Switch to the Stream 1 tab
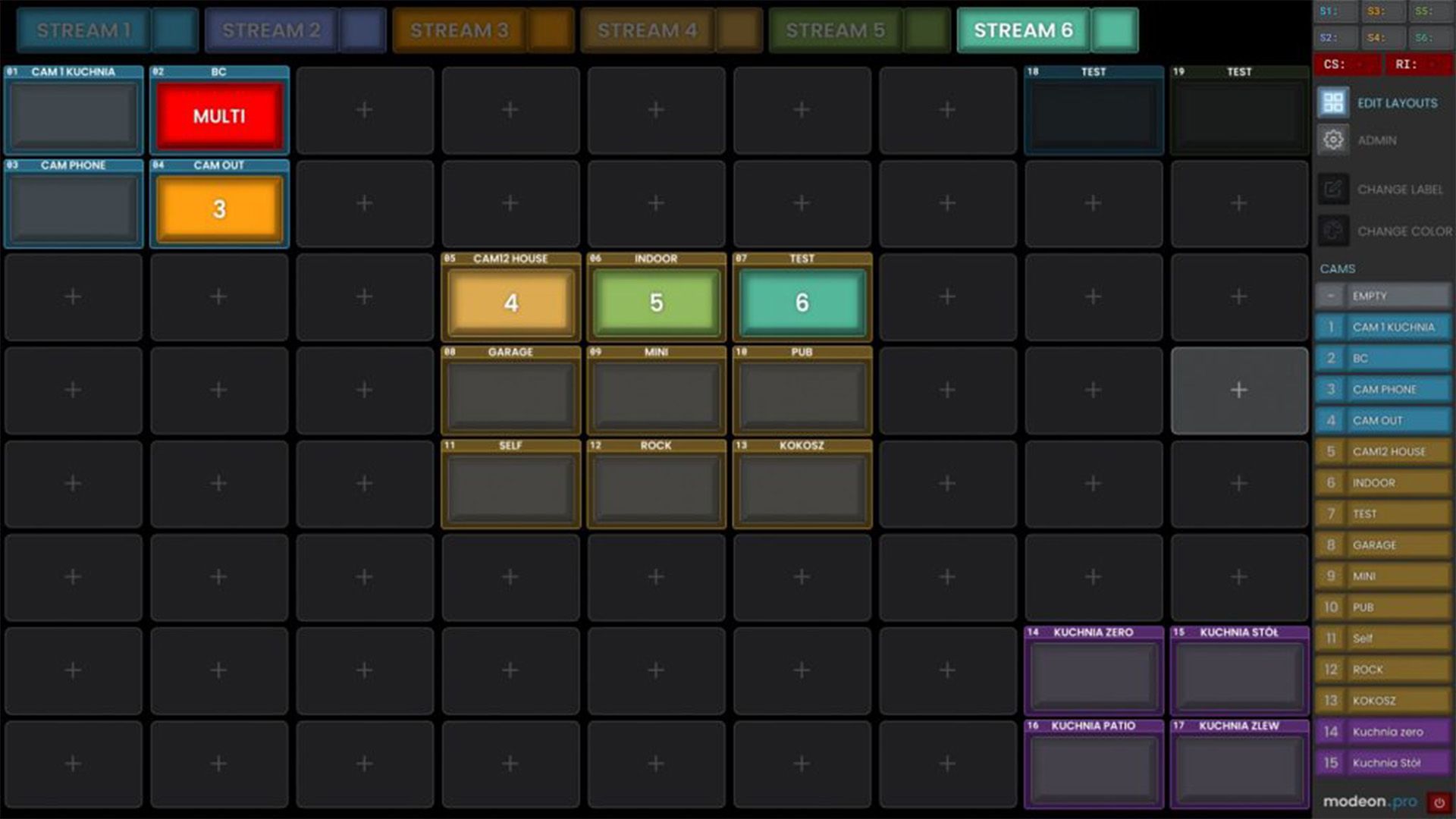This screenshot has width=1456, height=819. pyautogui.click(x=83, y=30)
